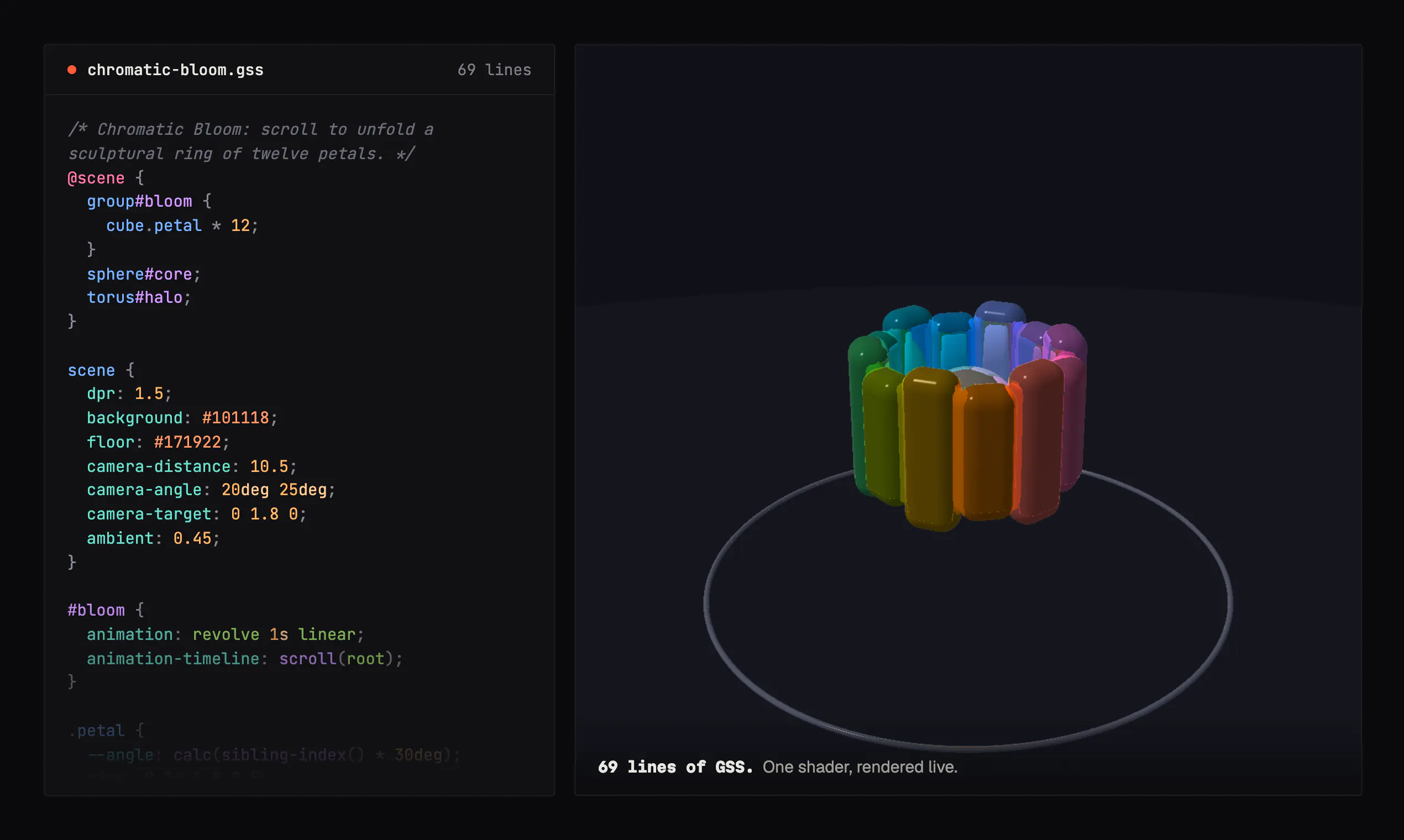Click the #bloom selector
1404x840 pixels.
point(96,610)
